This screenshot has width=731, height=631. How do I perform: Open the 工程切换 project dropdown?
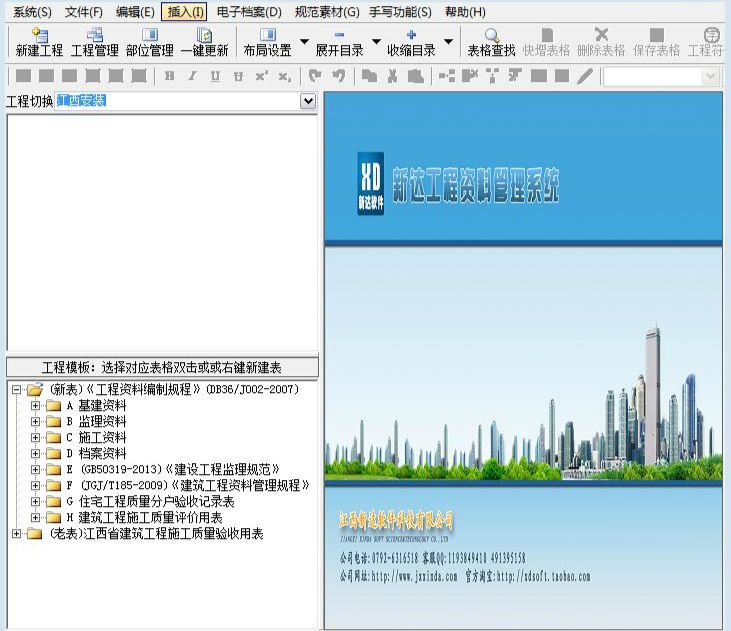click(x=308, y=101)
